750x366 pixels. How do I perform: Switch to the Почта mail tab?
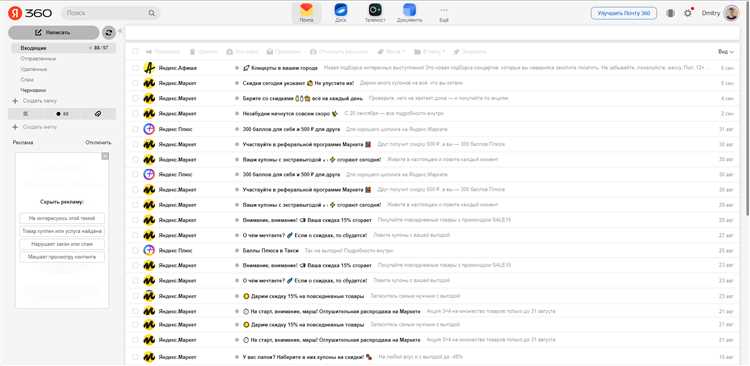[x=306, y=13]
